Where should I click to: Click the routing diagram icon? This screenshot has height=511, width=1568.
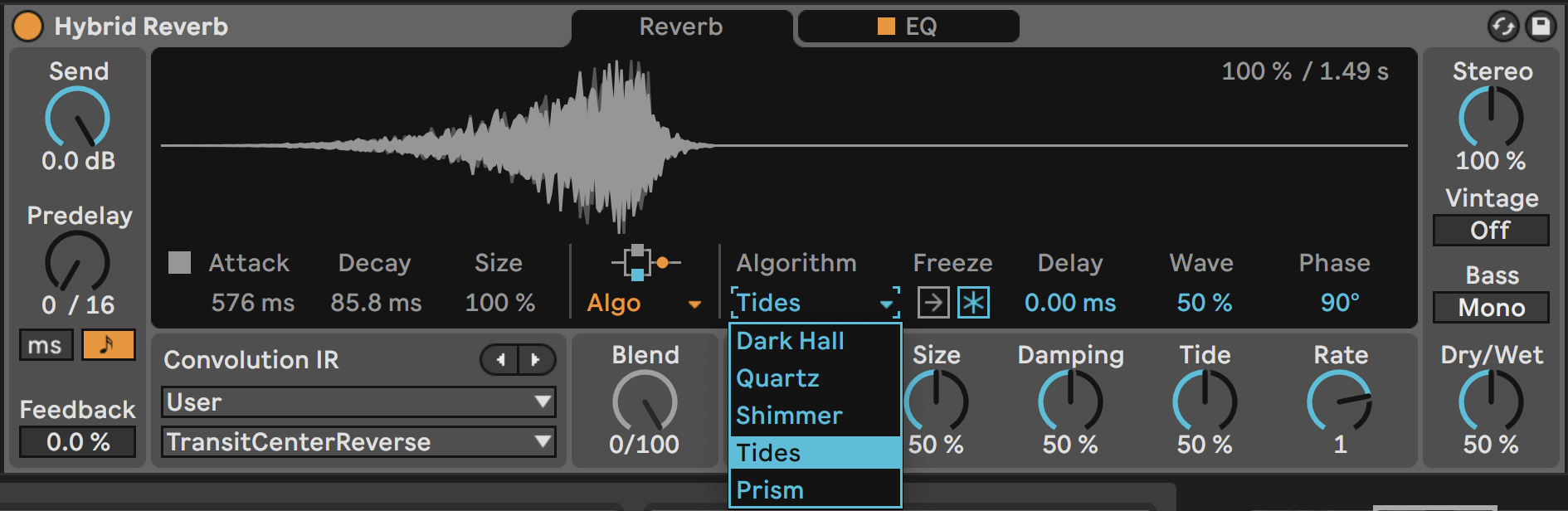(645, 262)
